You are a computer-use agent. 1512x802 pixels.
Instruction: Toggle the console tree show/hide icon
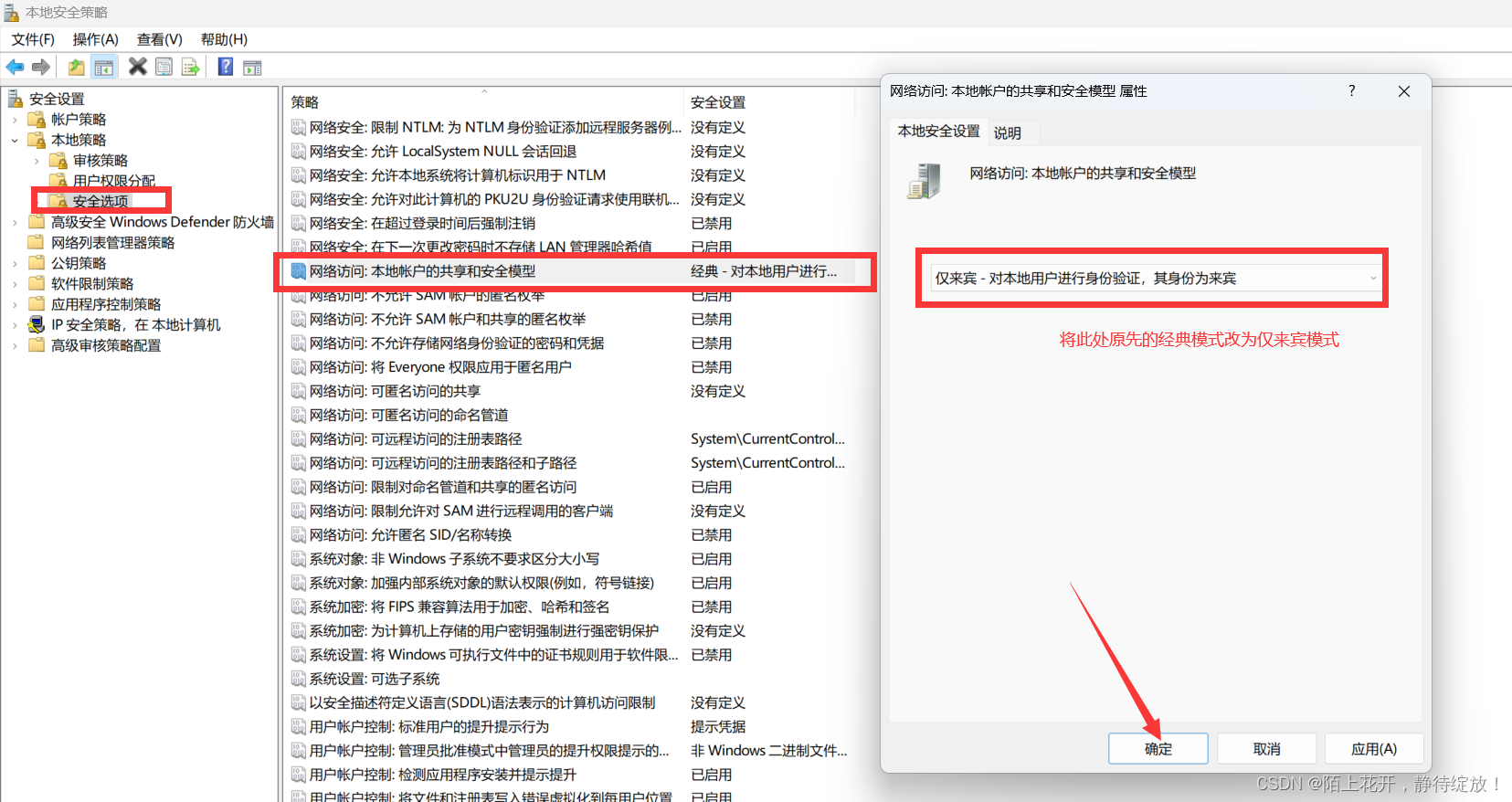[104, 67]
